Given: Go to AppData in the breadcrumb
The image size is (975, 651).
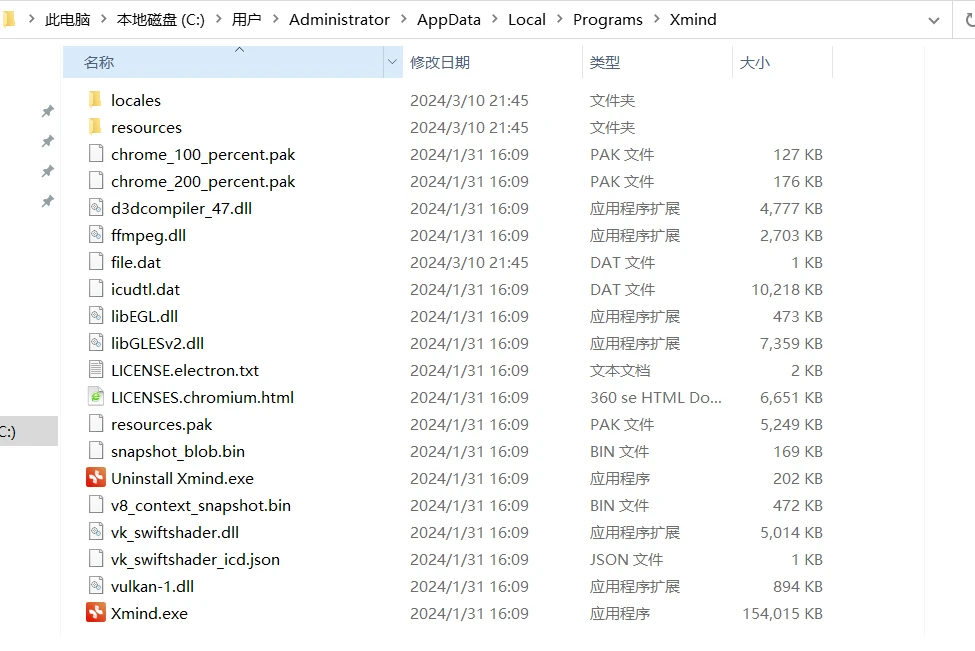Looking at the screenshot, I should click(x=449, y=20).
